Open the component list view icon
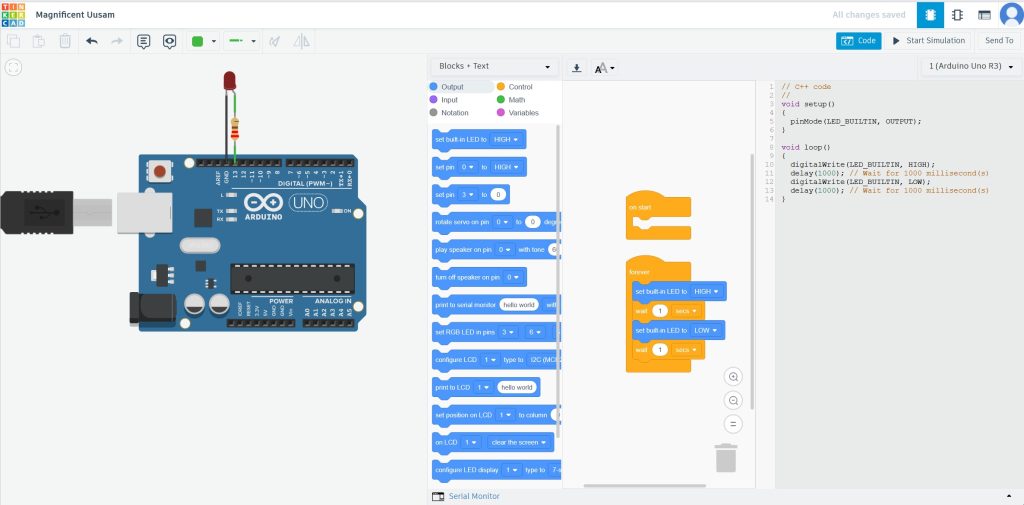The image size is (1024, 505). click(x=984, y=15)
